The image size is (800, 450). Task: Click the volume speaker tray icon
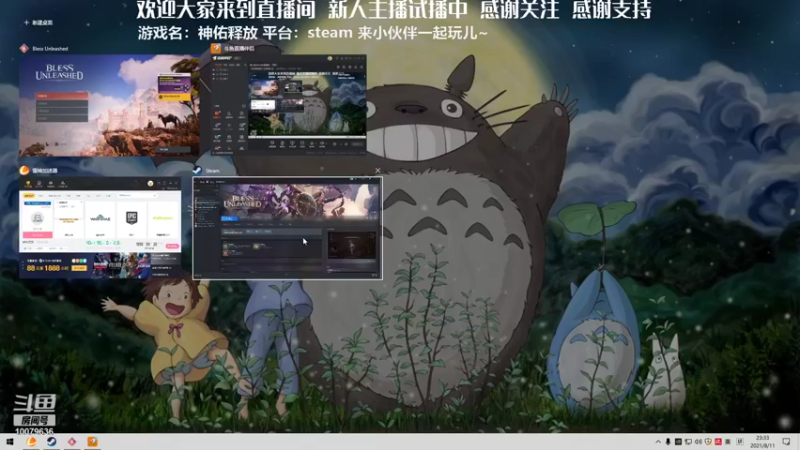[x=698, y=442]
